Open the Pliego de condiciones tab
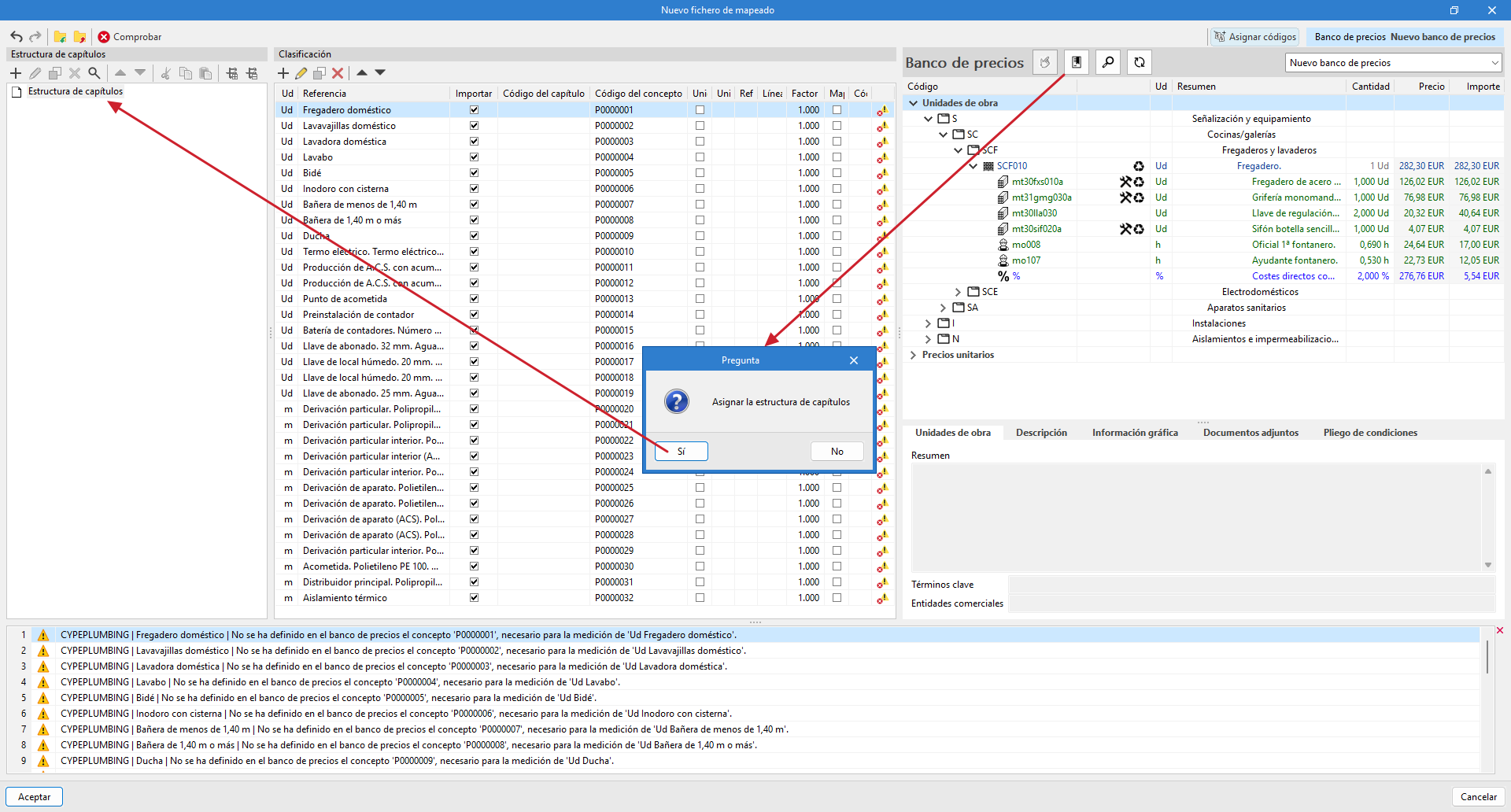The height and width of the screenshot is (812, 1511). [x=1369, y=433]
